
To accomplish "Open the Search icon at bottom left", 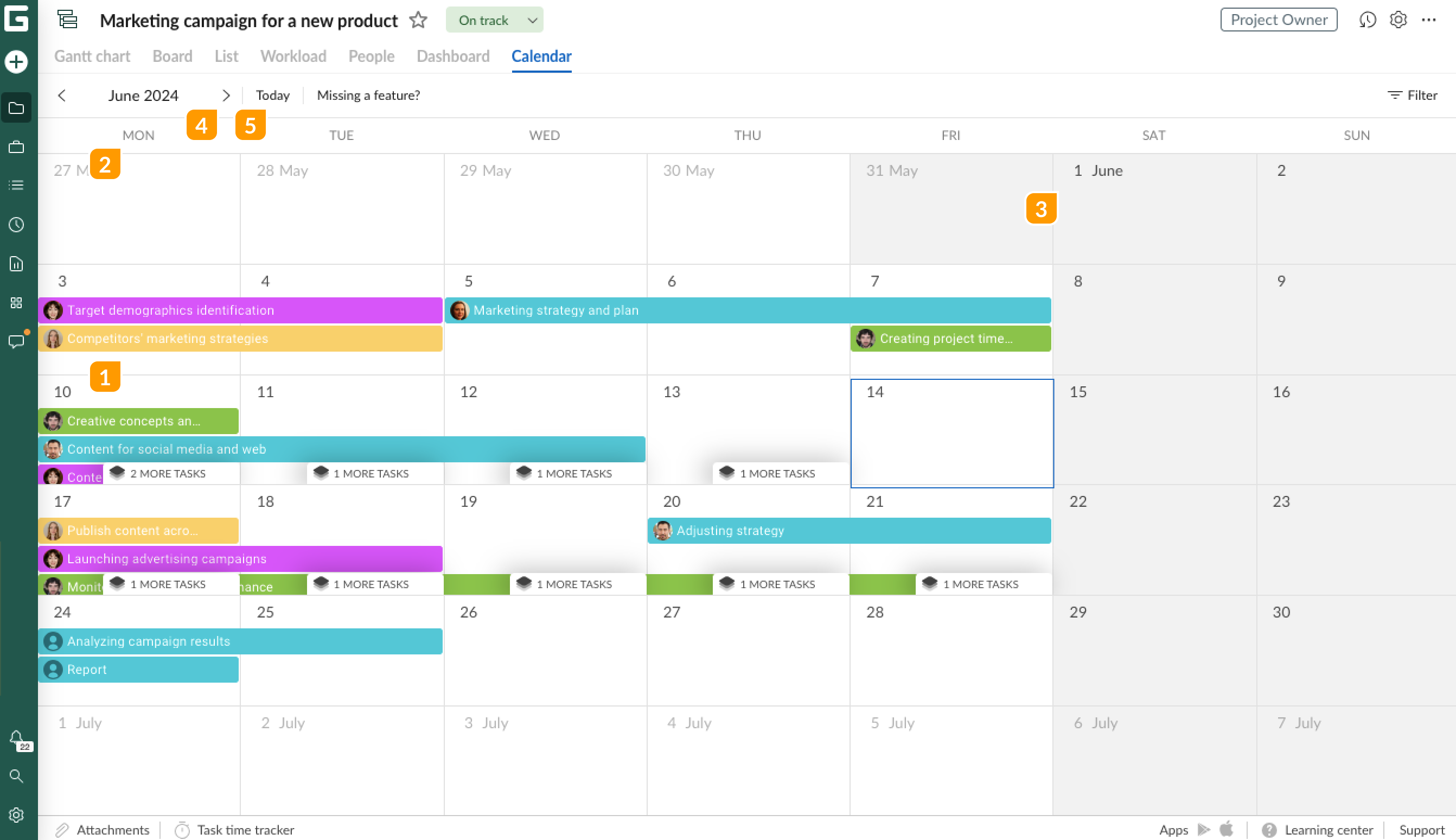I will [x=16, y=776].
